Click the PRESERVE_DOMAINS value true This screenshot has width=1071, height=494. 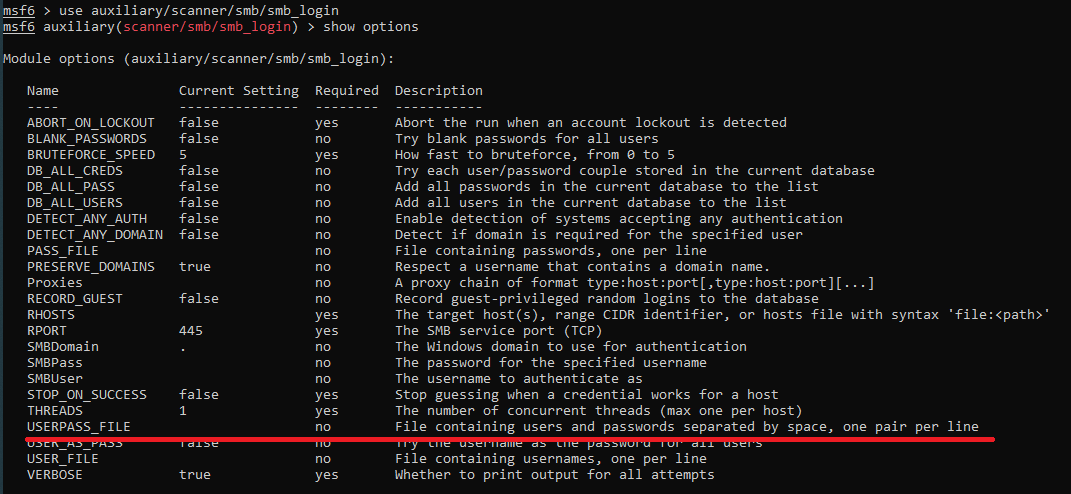coord(195,267)
